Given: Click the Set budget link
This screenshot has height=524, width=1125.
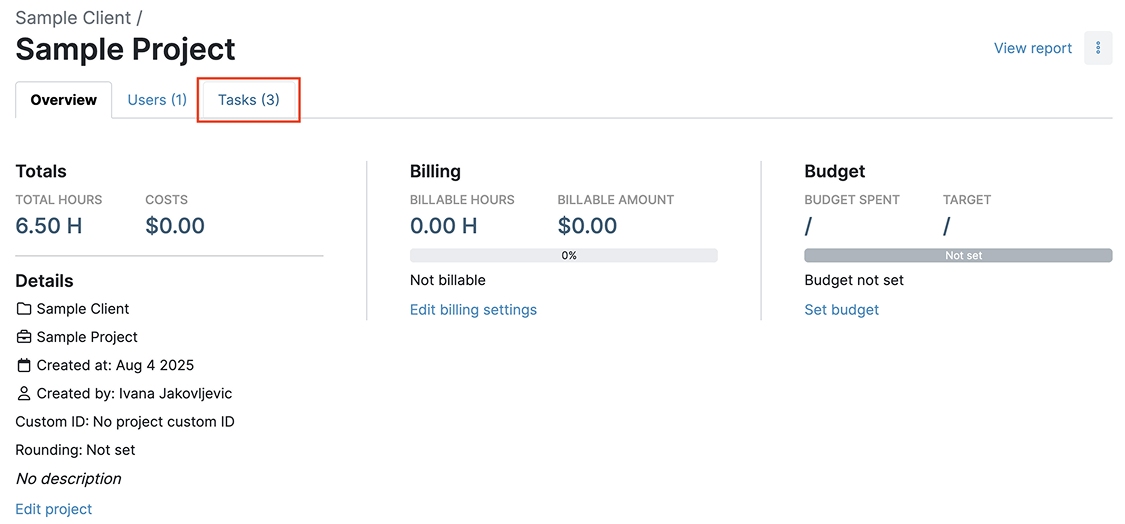Looking at the screenshot, I should [841, 310].
